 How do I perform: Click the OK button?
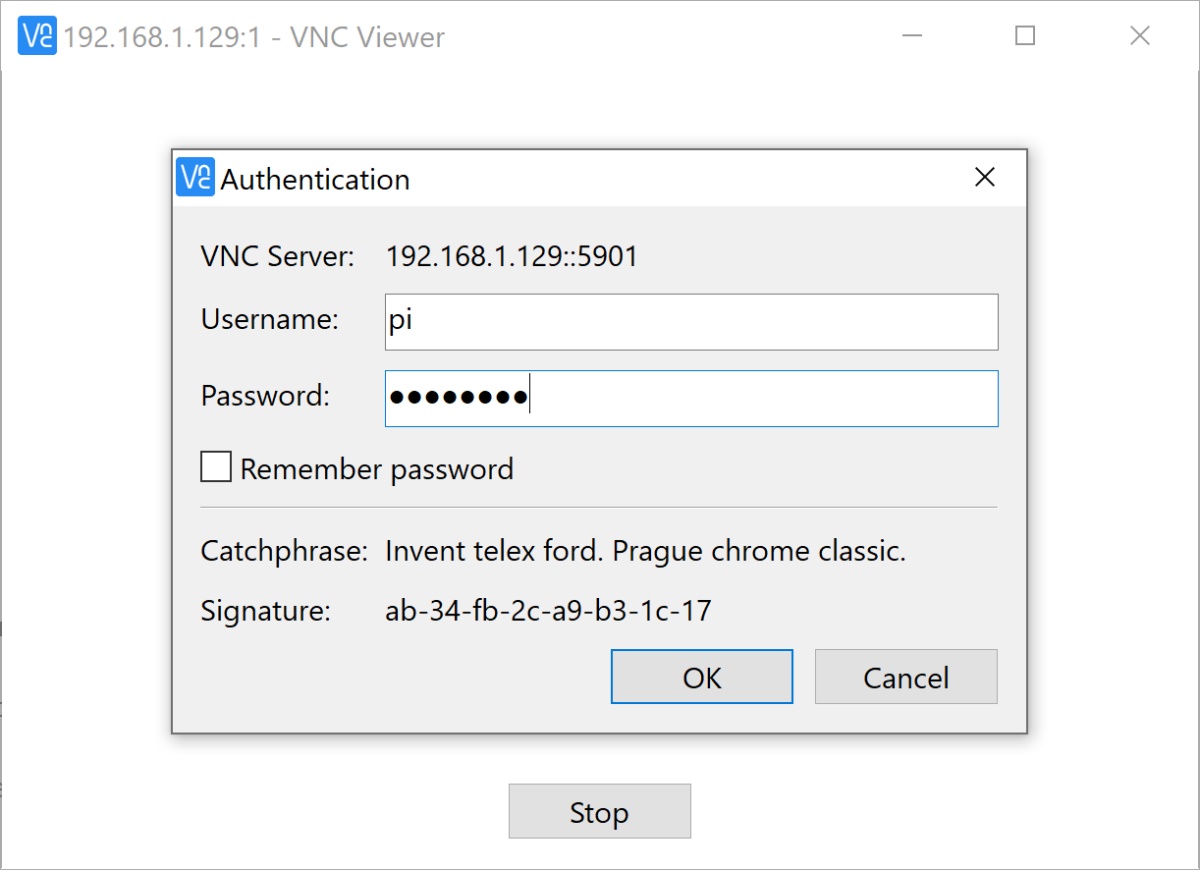pyautogui.click(x=701, y=676)
